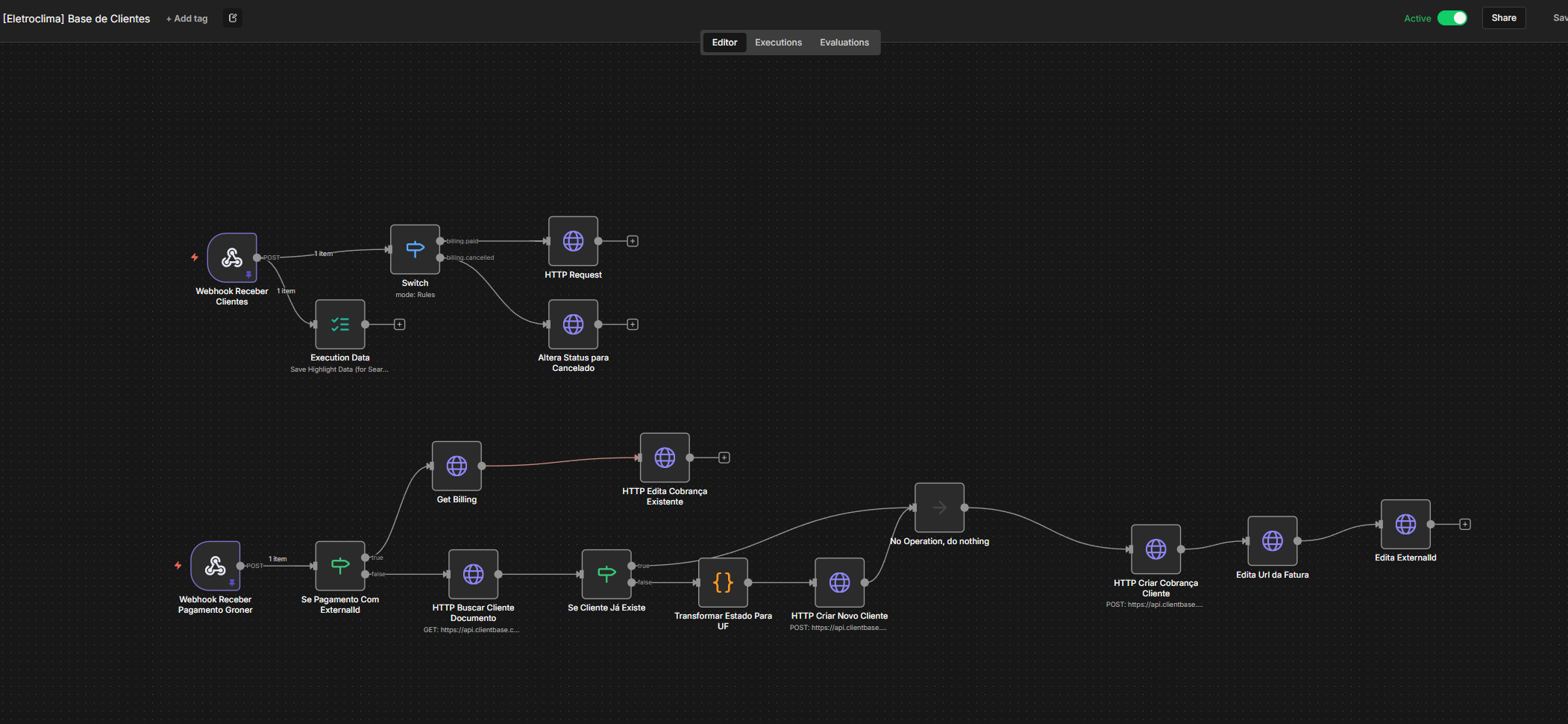Click the Share button
This screenshot has width=1568, height=724.
(1503, 18)
